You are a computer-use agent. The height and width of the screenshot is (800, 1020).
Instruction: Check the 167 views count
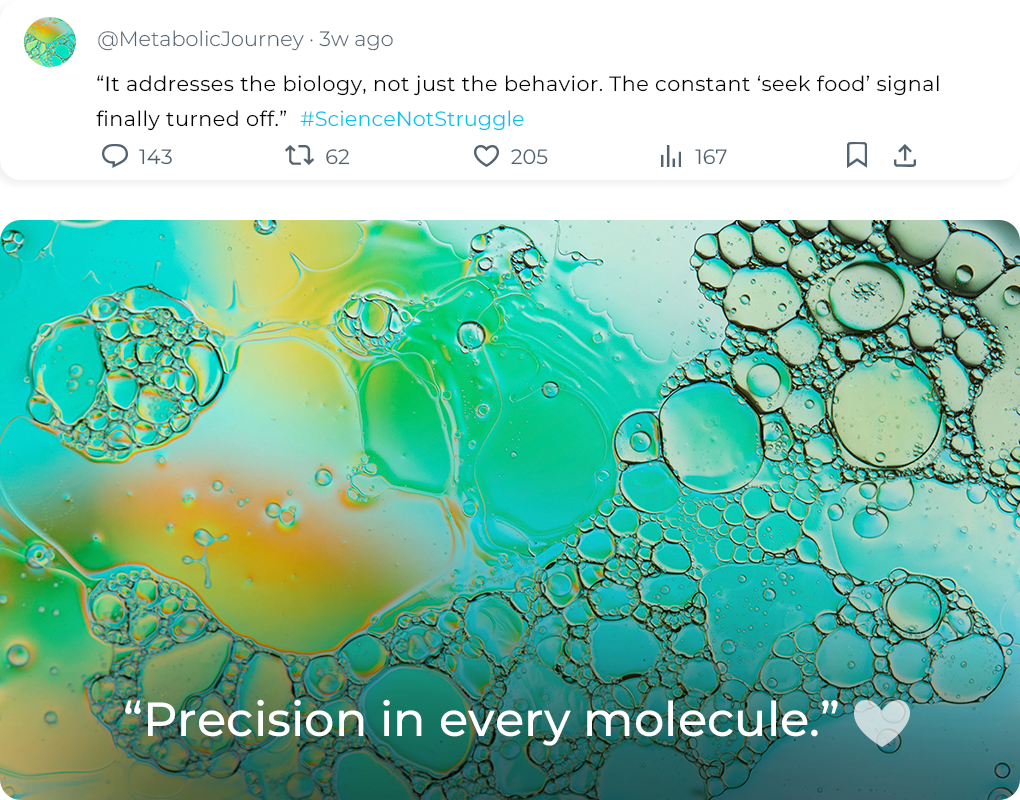point(710,157)
